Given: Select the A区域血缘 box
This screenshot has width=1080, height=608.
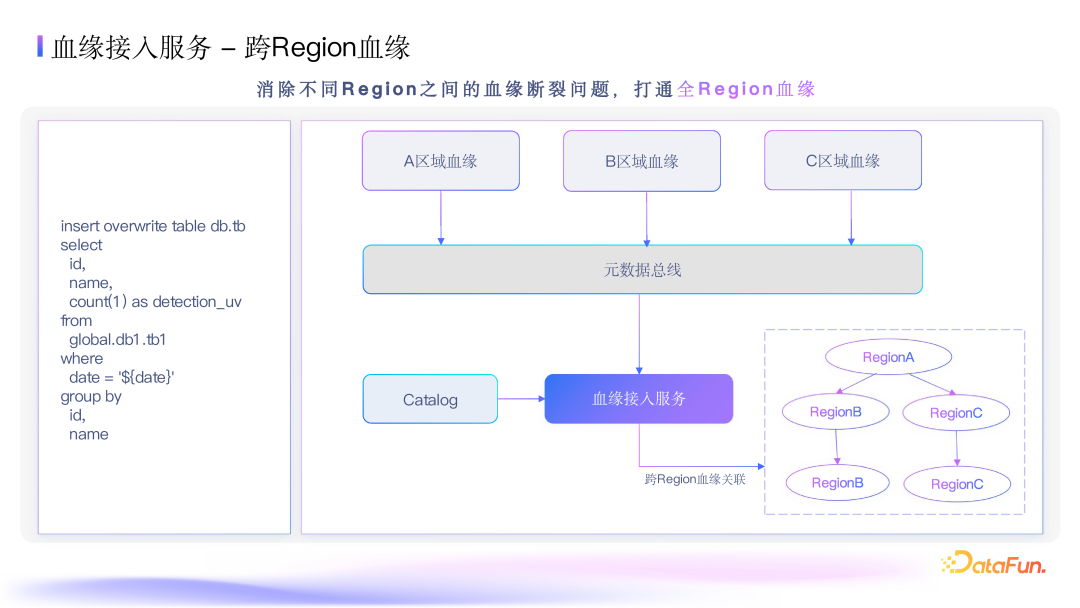Looking at the screenshot, I should (x=440, y=160).
